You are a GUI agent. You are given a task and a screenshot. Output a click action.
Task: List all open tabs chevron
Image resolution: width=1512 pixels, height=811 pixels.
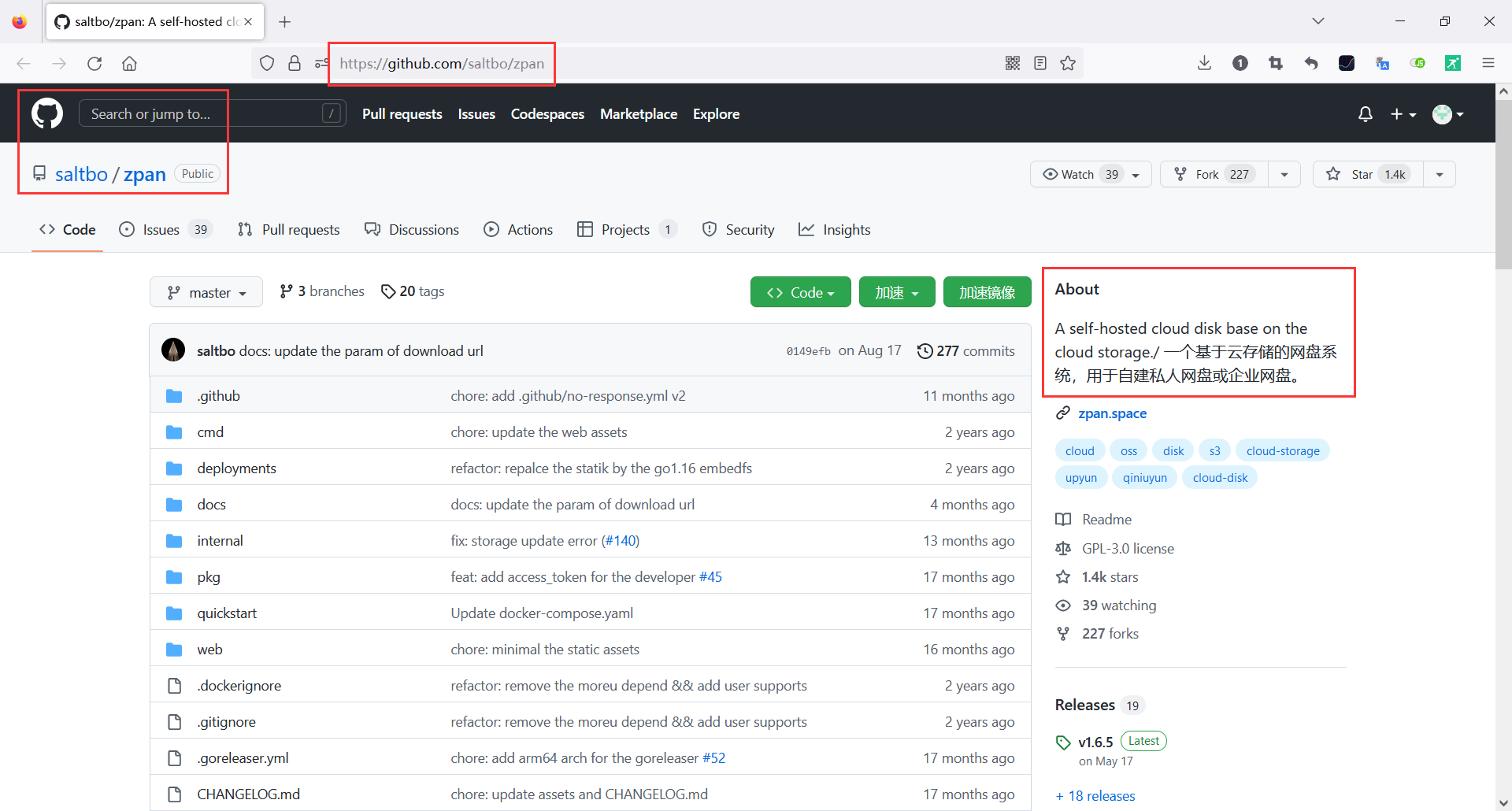(1318, 21)
